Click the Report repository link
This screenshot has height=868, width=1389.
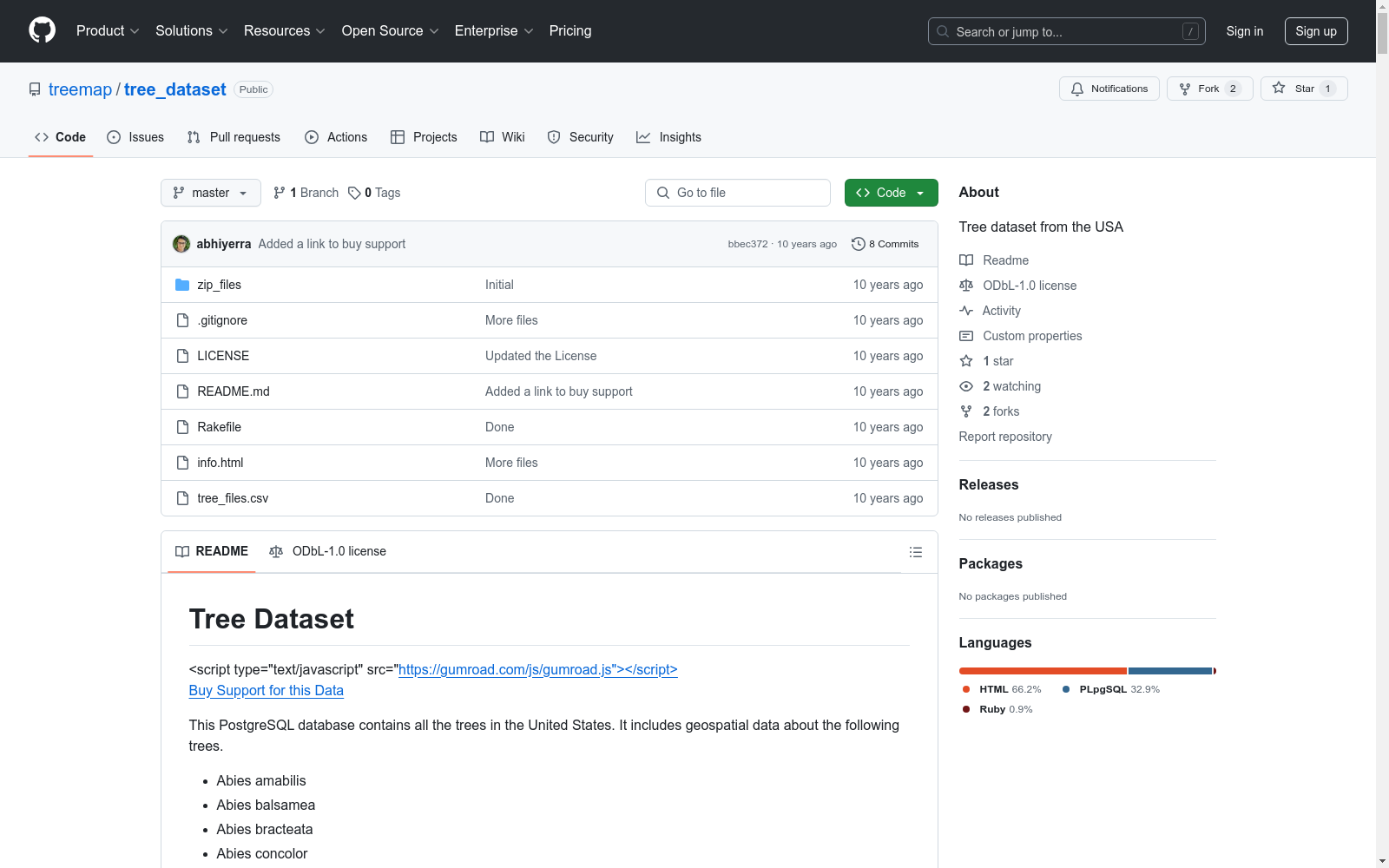(x=1005, y=437)
